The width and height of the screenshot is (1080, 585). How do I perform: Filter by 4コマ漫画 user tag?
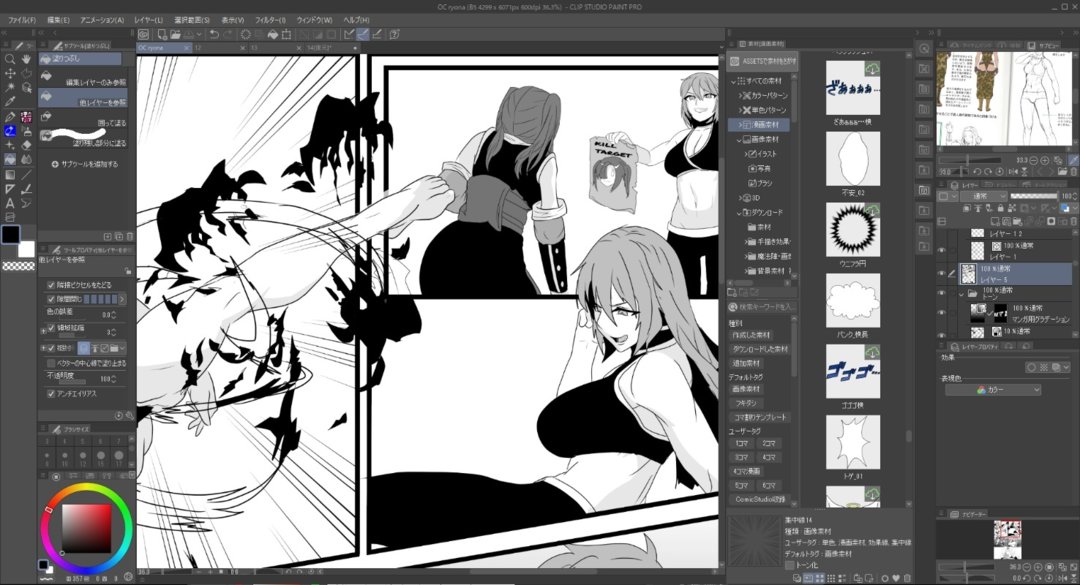pos(747,471)
